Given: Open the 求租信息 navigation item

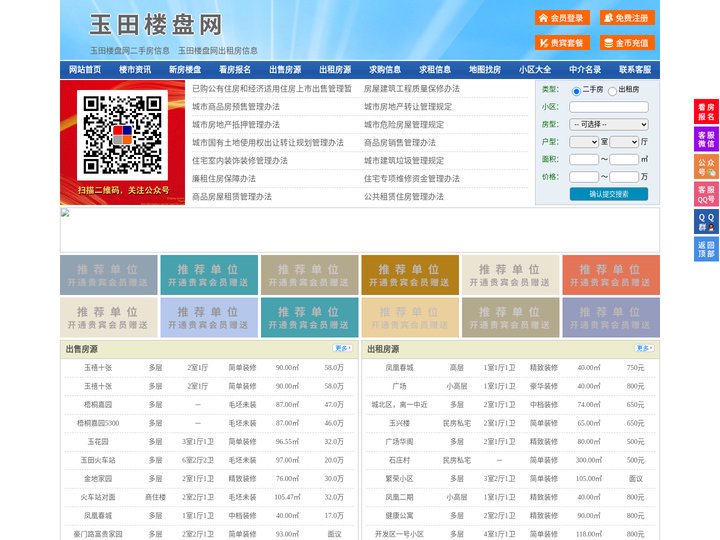Looking at the screenshot, I should 435,70.
